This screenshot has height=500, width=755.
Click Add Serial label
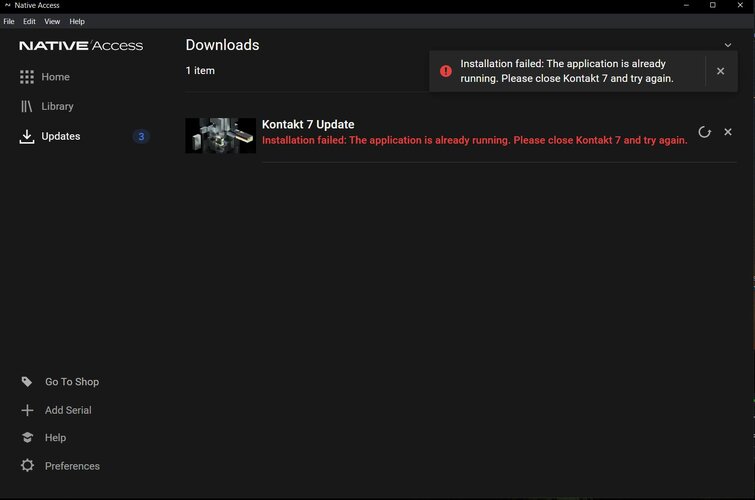(68, 410)
